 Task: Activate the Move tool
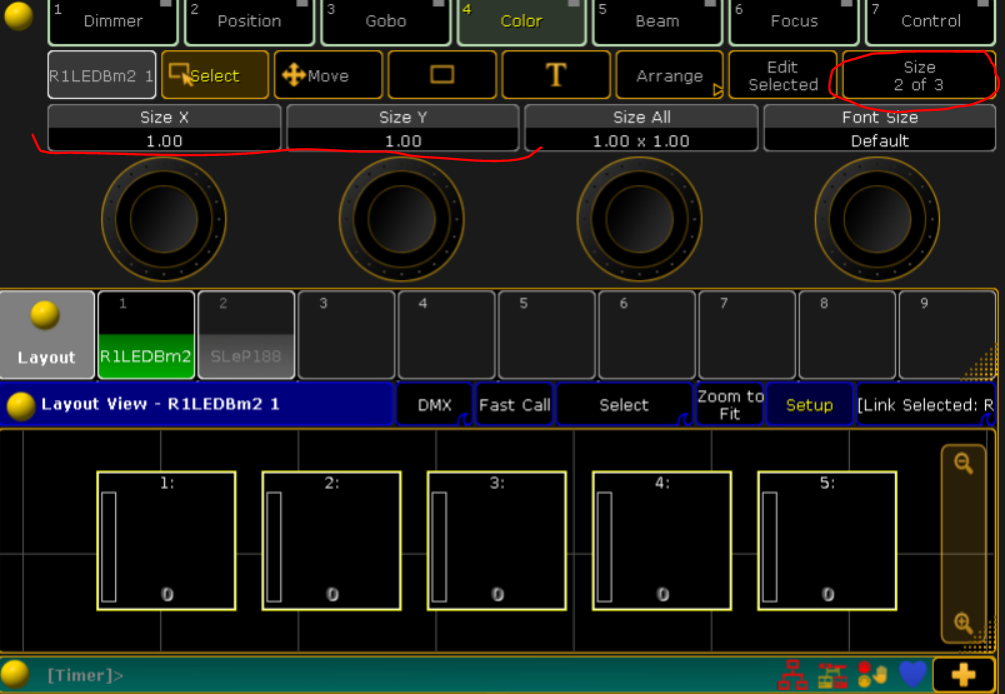coord(328,75)
